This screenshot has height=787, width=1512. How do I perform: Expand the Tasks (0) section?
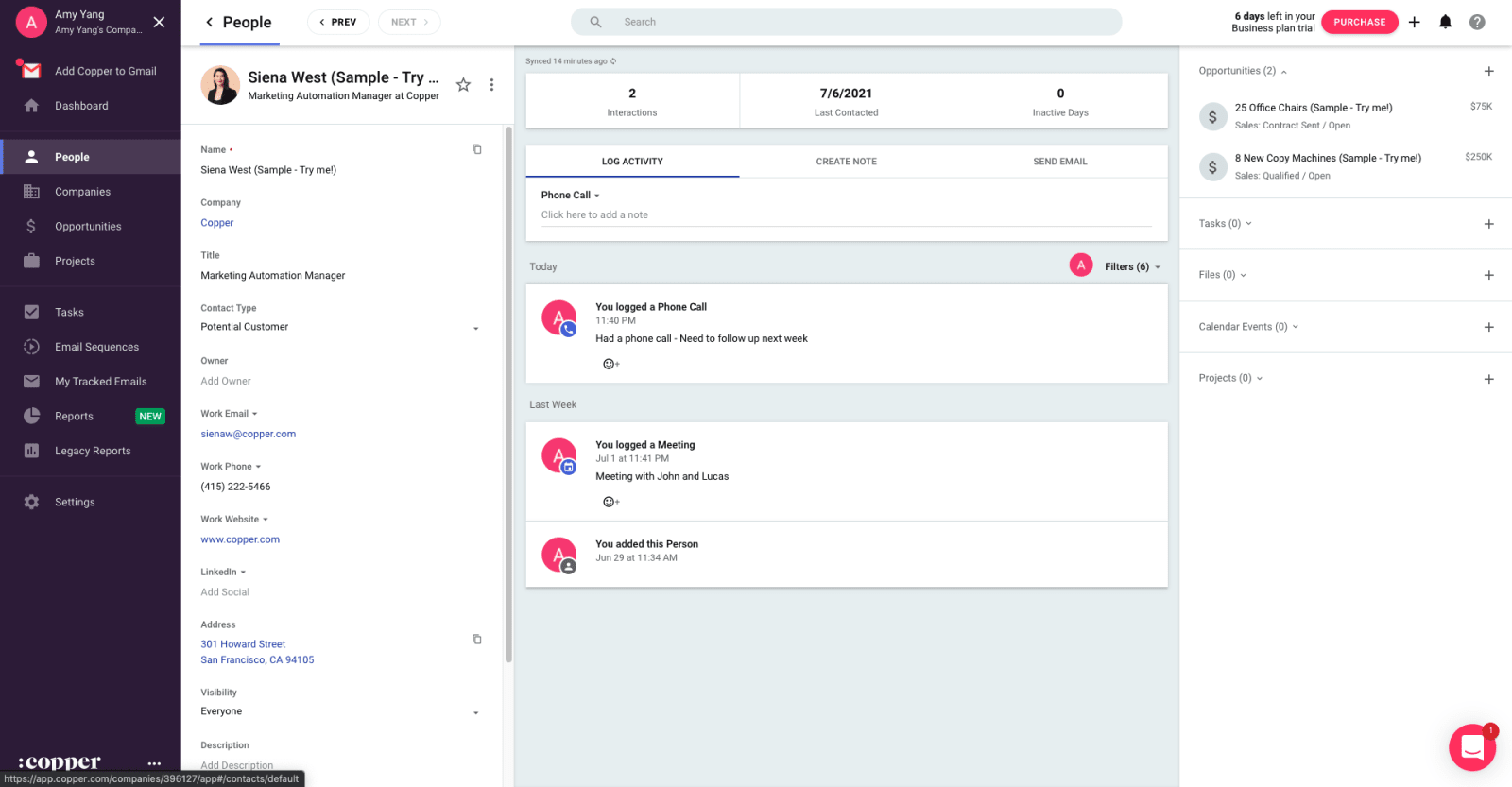(1226, 224)
